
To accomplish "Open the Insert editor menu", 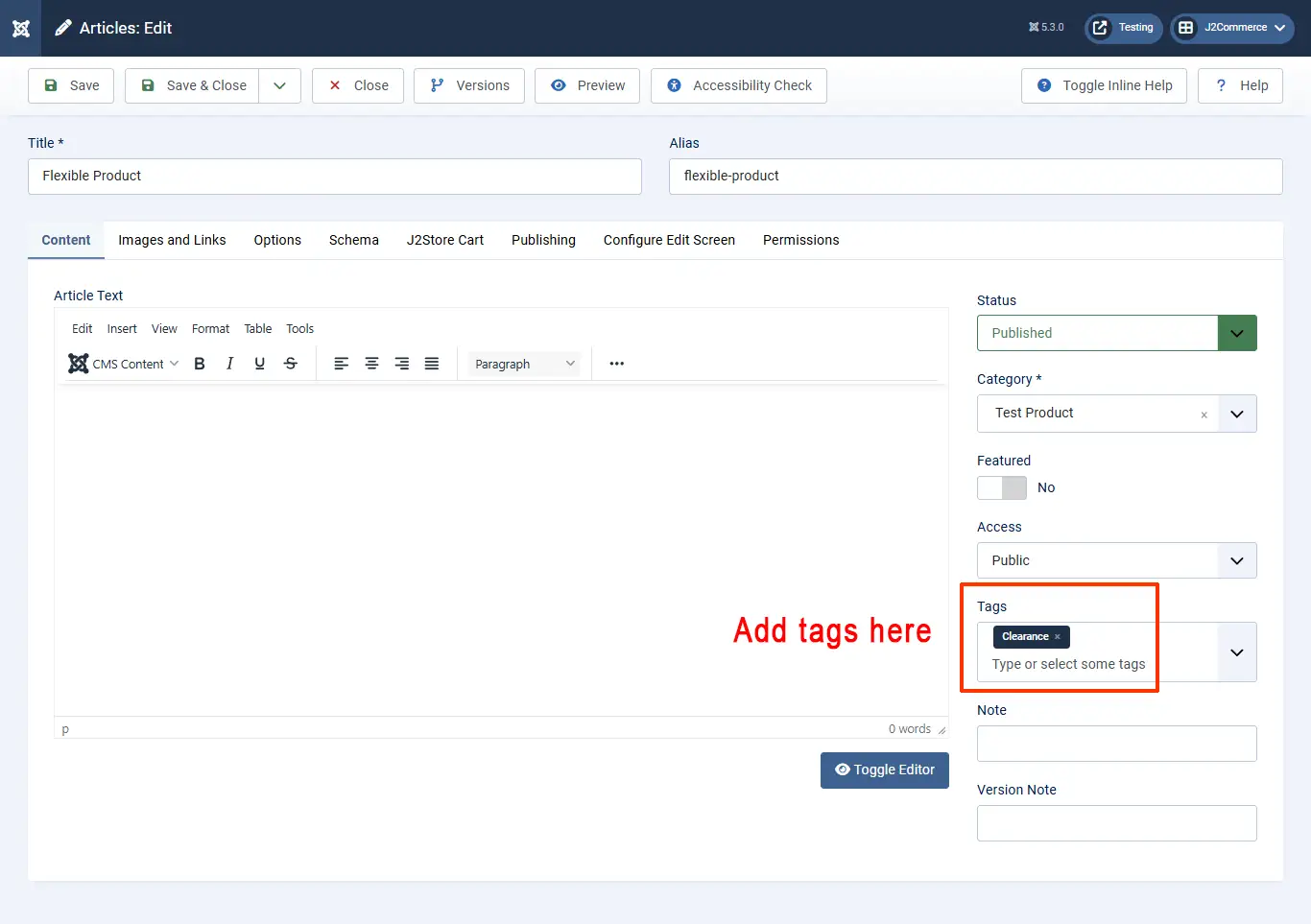I will [122, 328].
